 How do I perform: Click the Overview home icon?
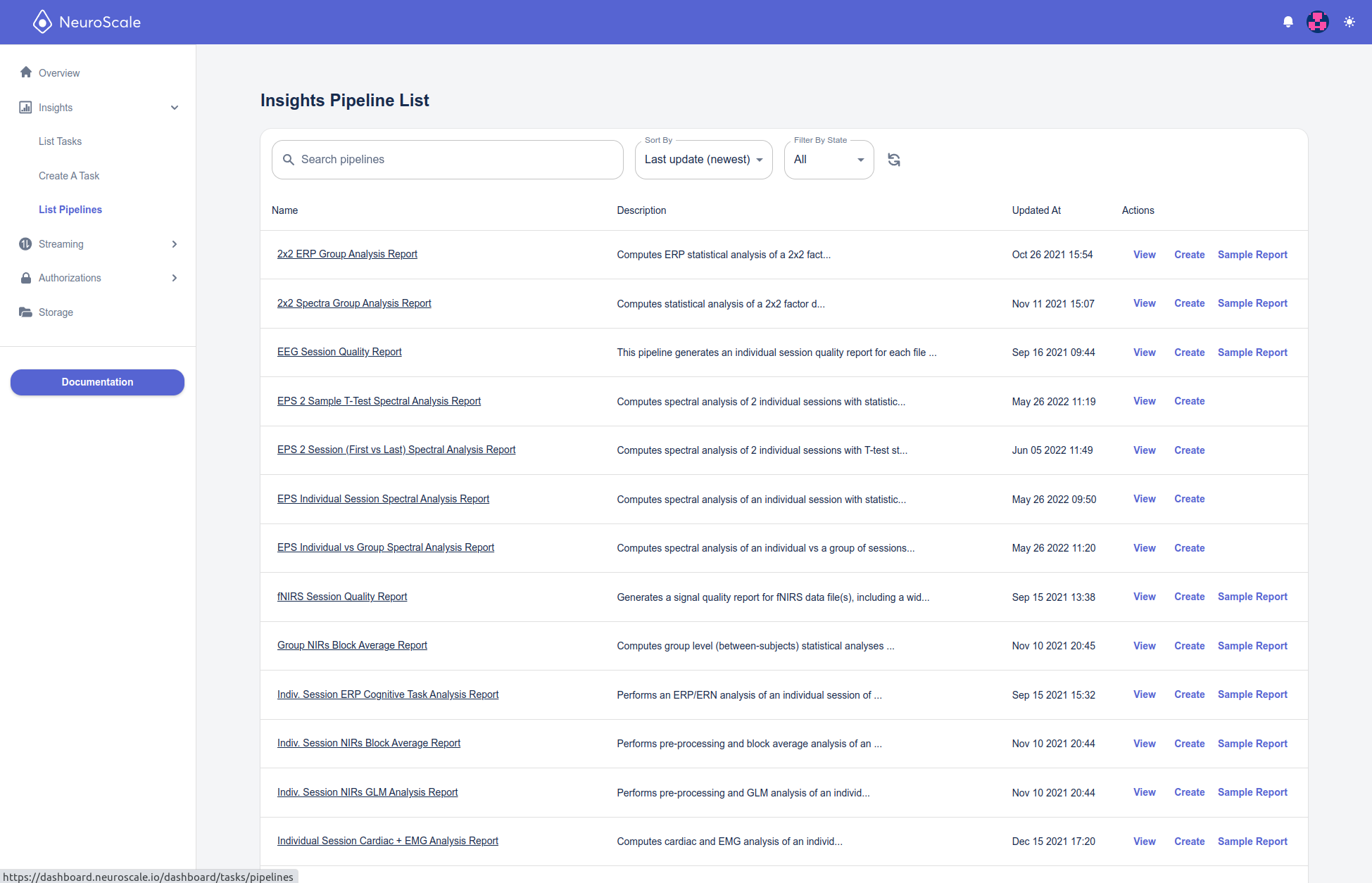point(26,72)
